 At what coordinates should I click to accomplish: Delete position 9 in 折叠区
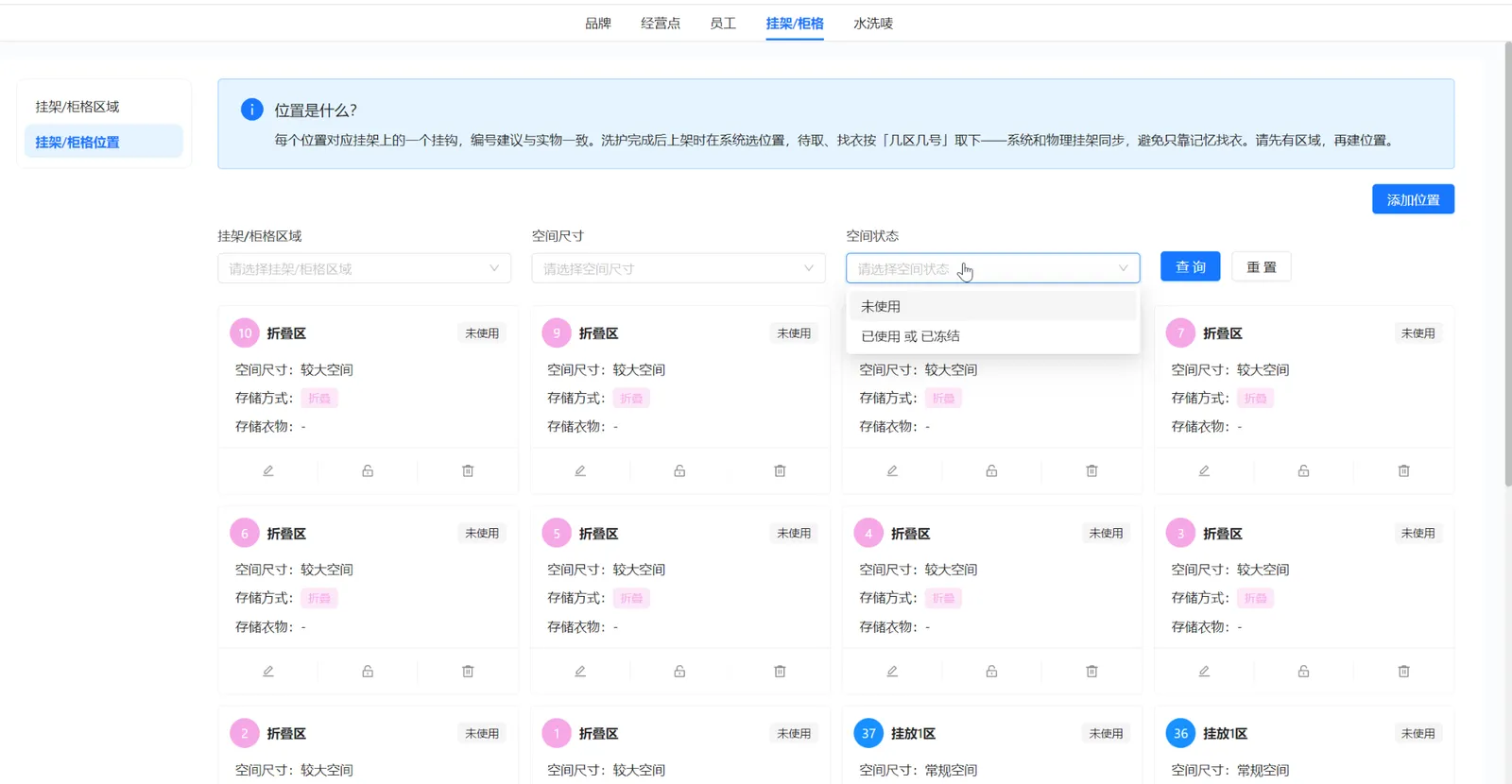(x=780, y=470)
